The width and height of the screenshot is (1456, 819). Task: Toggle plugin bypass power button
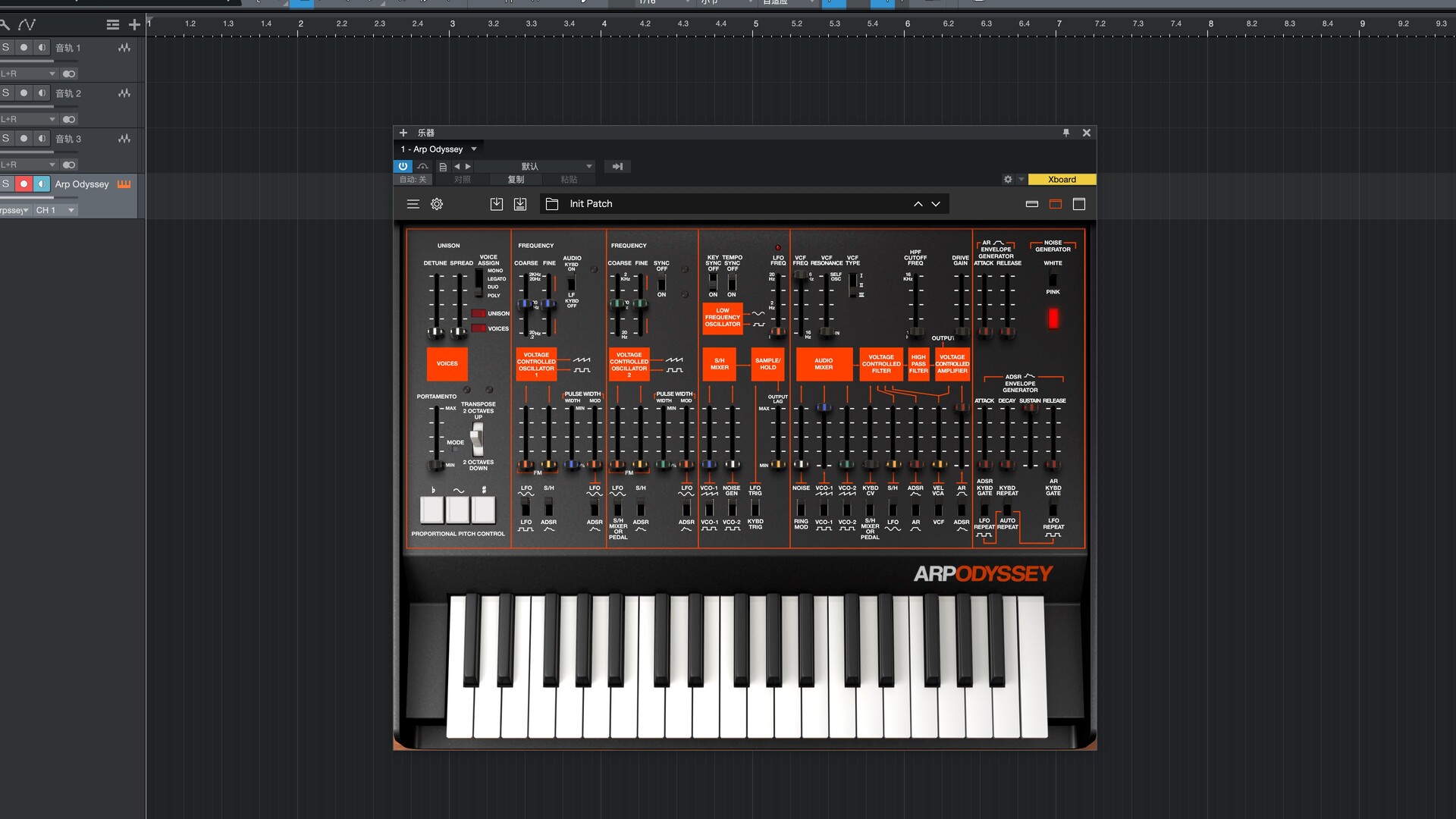point(403,167)
